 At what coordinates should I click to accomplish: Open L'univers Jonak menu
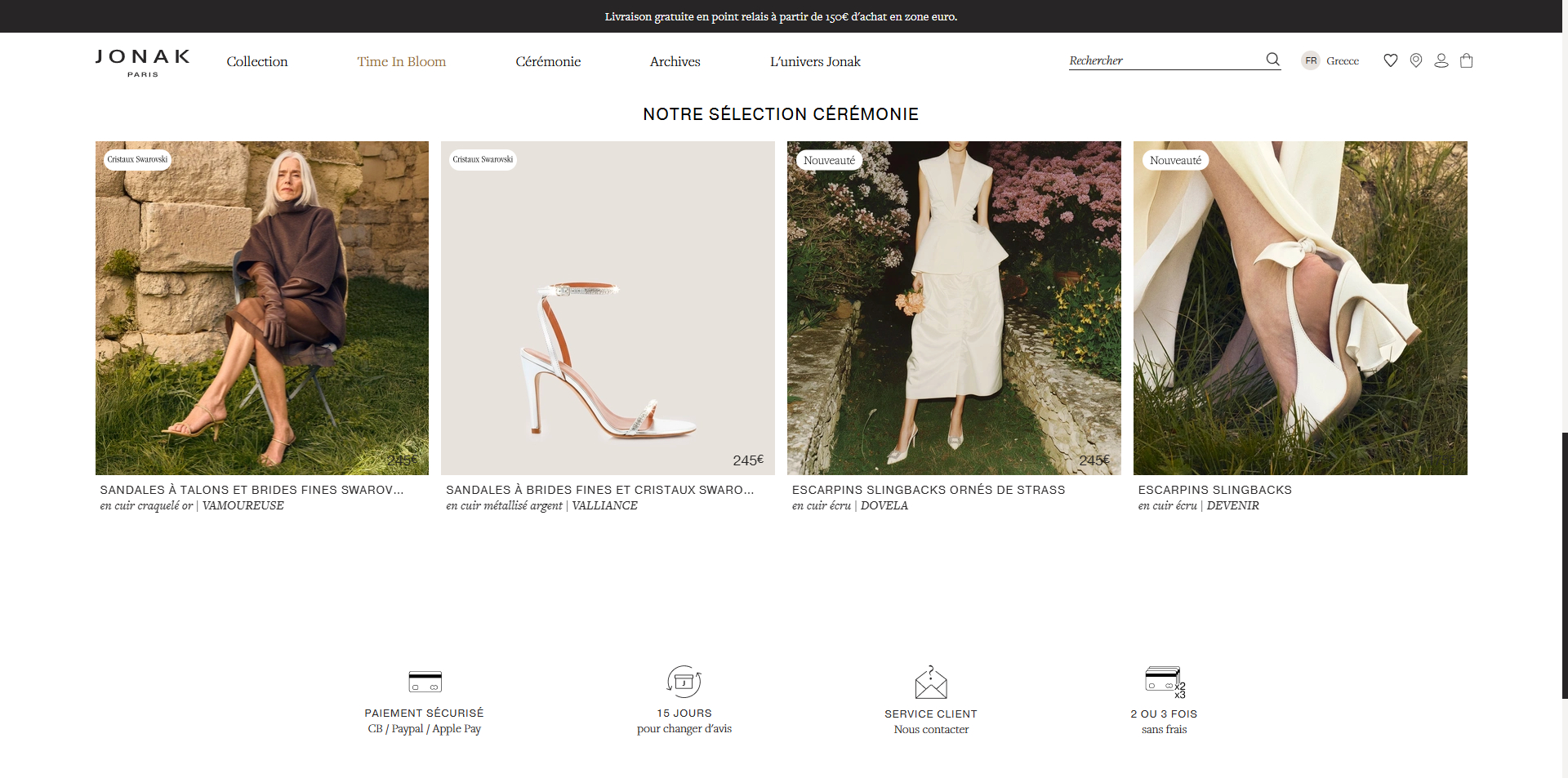click(815, 61)
